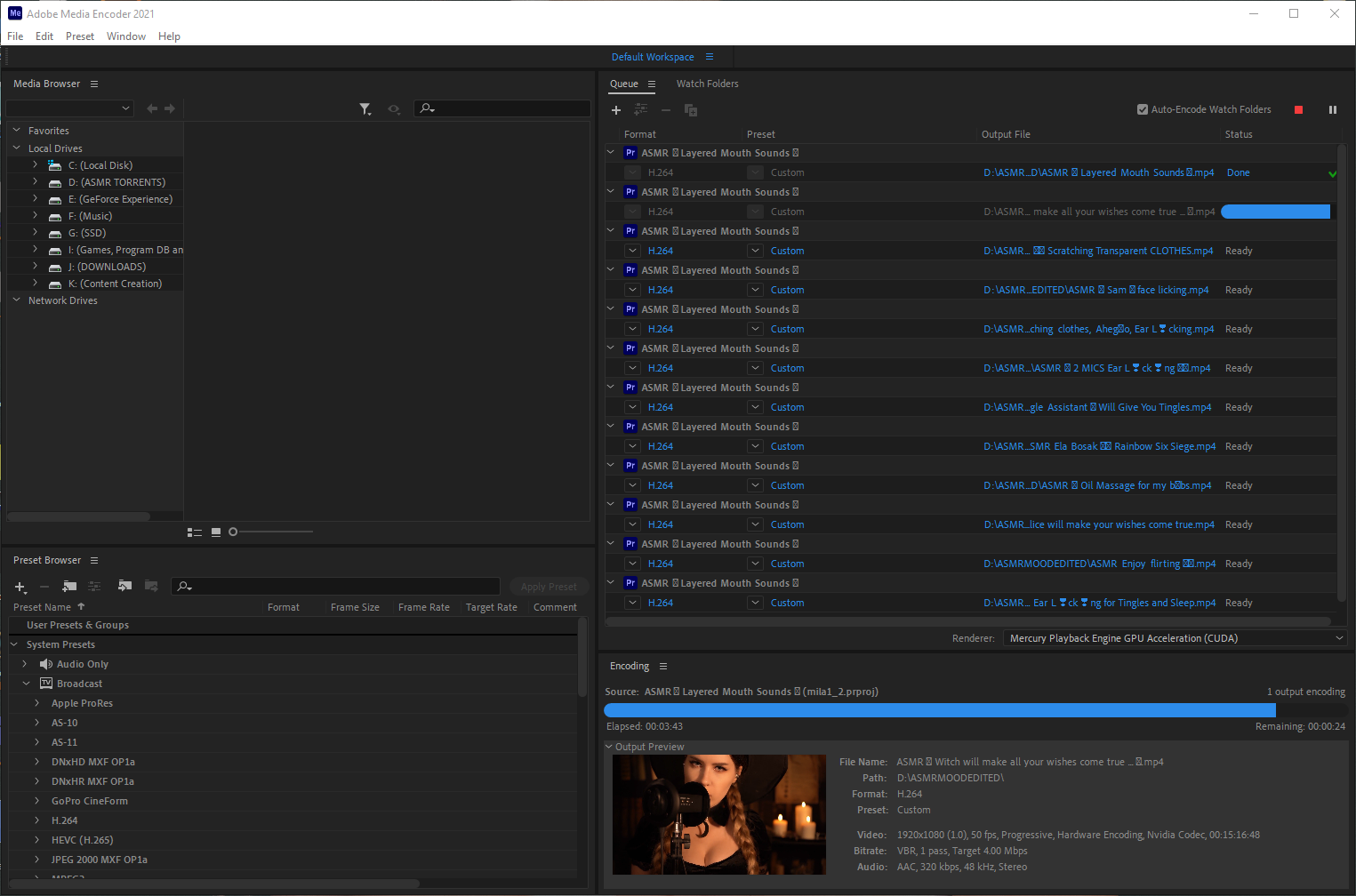The image size is (1356, 896).
Task: Click the Media Browser search field
Action: tap(502, 108)
